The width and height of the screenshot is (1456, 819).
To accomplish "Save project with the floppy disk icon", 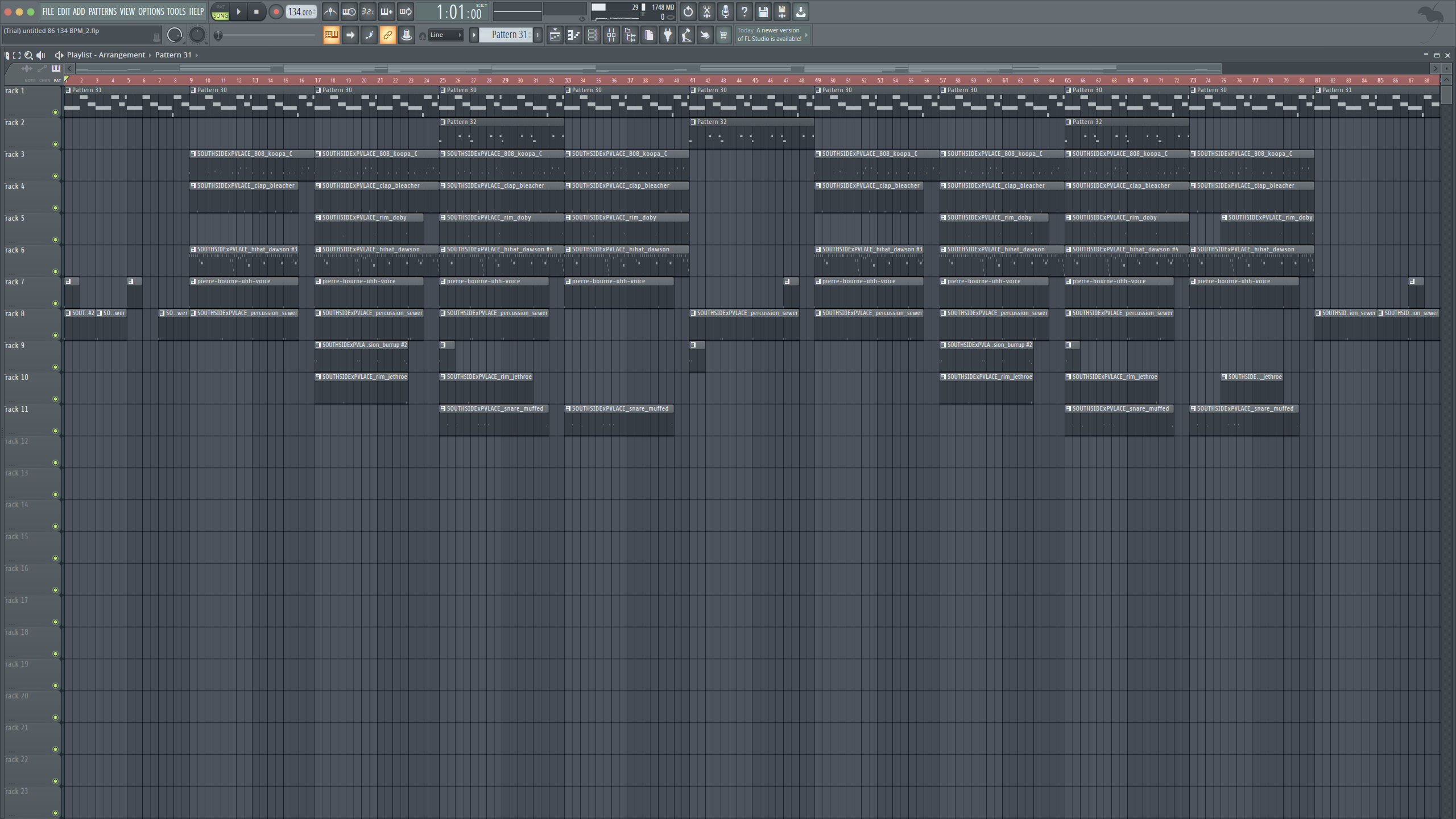I will (x=763, y=12).
